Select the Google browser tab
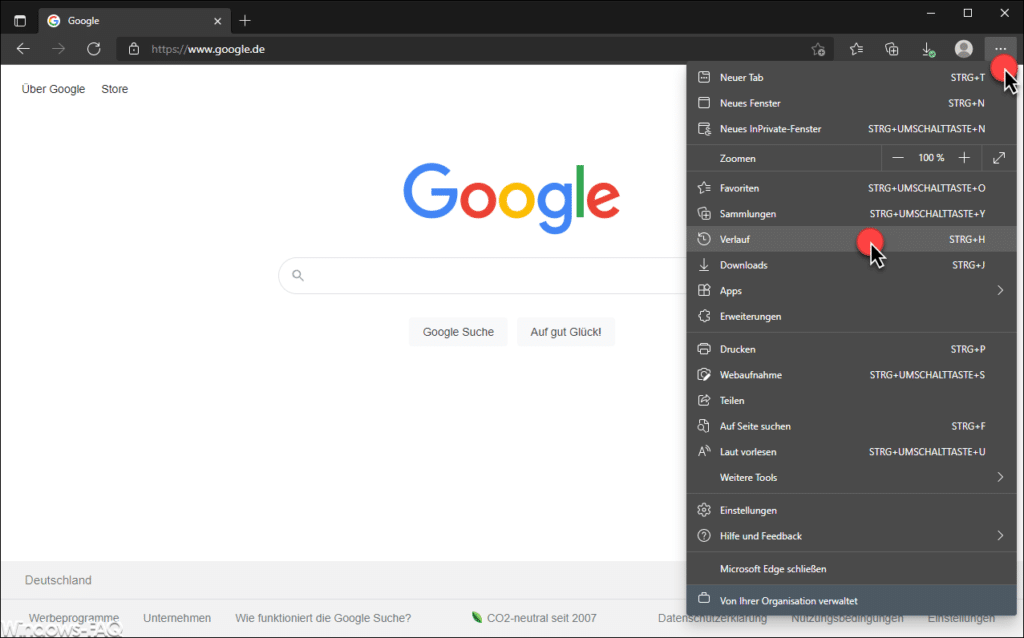 [x=135, y=21]
